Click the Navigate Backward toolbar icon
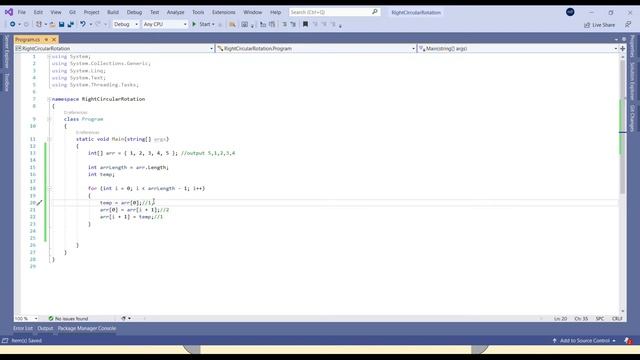Image resolution: width=640 pixels, height=360 pixels. (x=13, y=24)
